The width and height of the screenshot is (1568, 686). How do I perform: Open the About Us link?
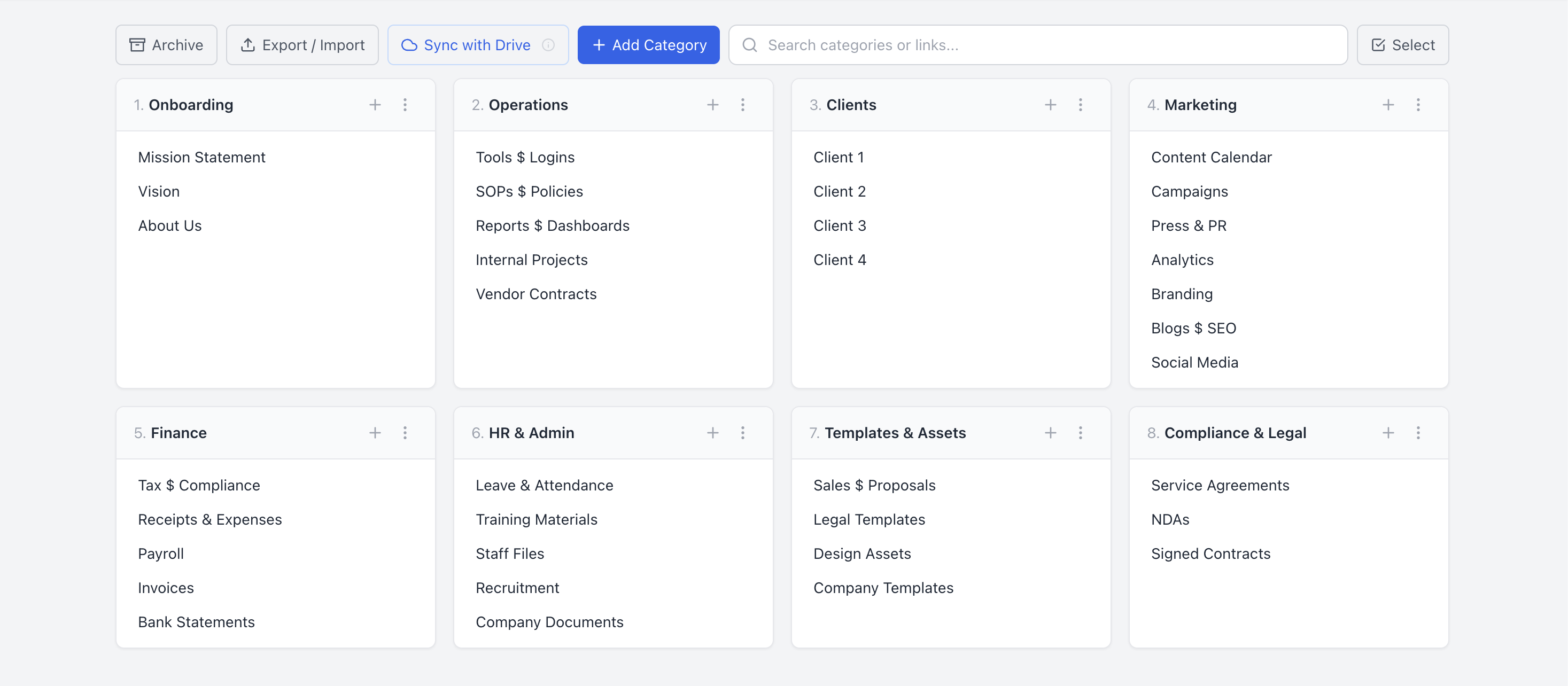(170, 225)
